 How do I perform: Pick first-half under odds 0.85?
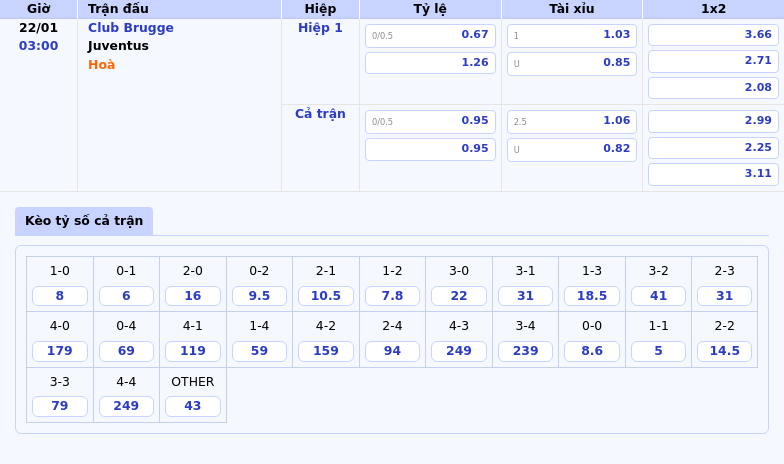[x=572, y=63]
